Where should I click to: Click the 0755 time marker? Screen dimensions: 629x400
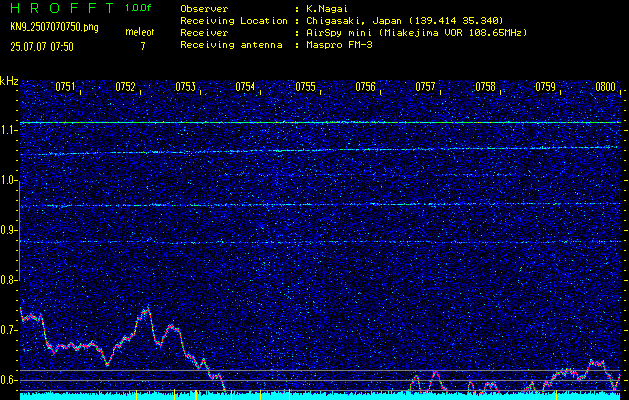click(x=305, y=87)
